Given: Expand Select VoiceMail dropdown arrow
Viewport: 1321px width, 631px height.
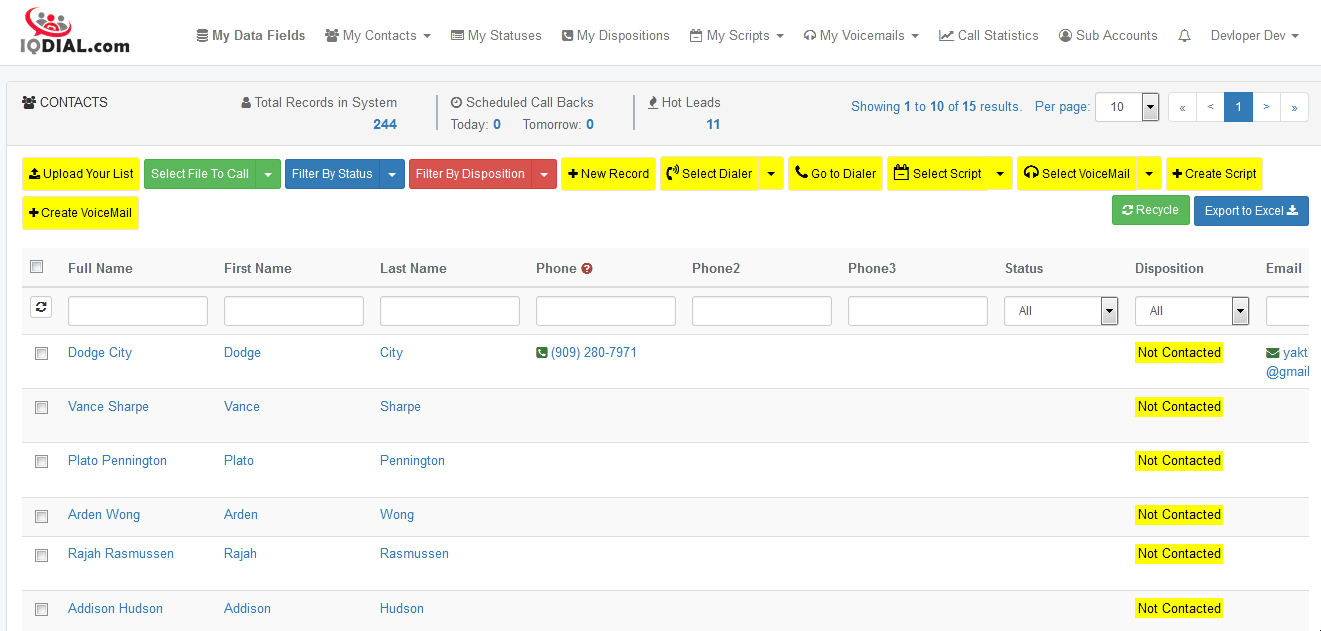Looking at the screenshot, I should [1150, 173].
